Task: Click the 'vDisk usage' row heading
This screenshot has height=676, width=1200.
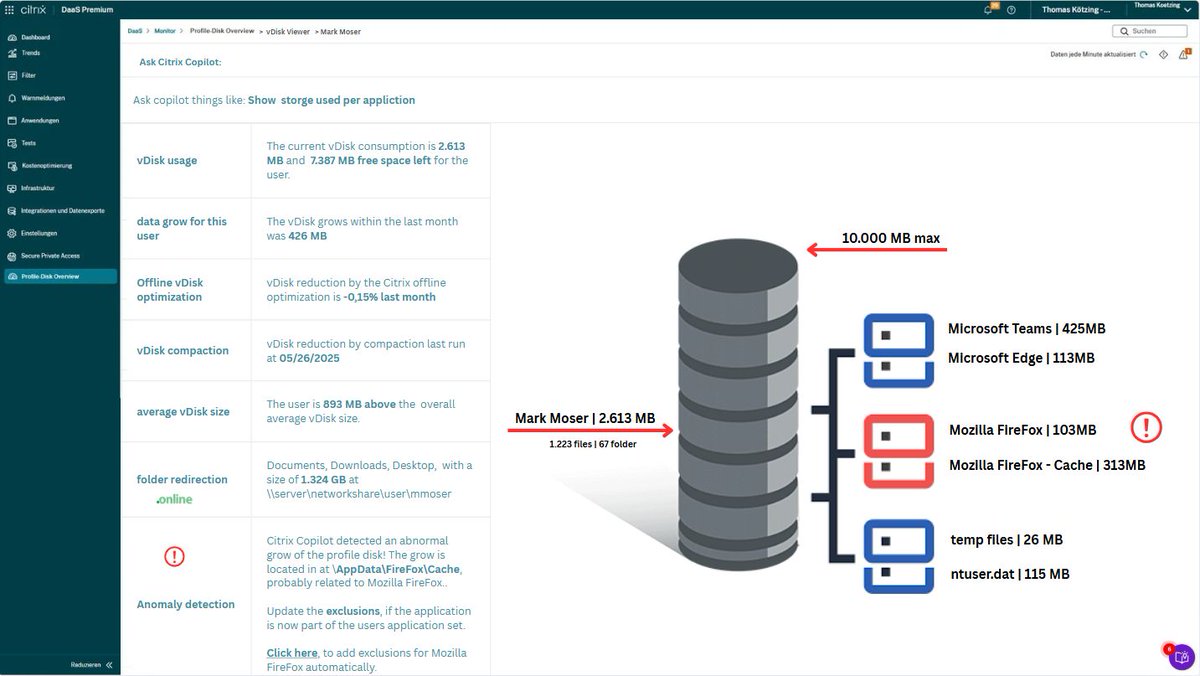Action: 167,160
